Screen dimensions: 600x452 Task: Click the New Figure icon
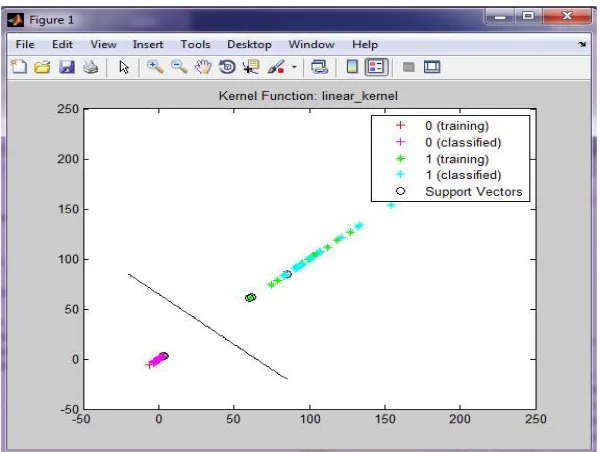pyautogui.click(x=19, y=67)
